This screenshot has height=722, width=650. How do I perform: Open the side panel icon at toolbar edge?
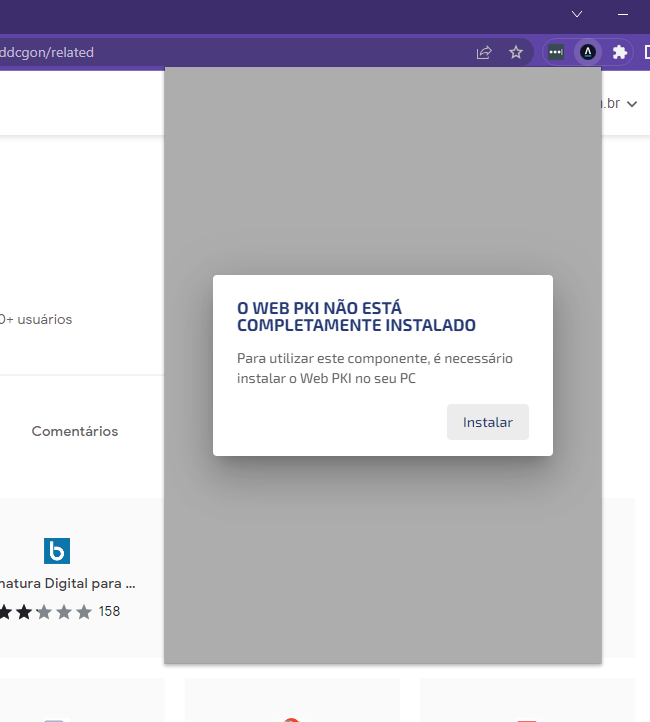coord(647,52)
